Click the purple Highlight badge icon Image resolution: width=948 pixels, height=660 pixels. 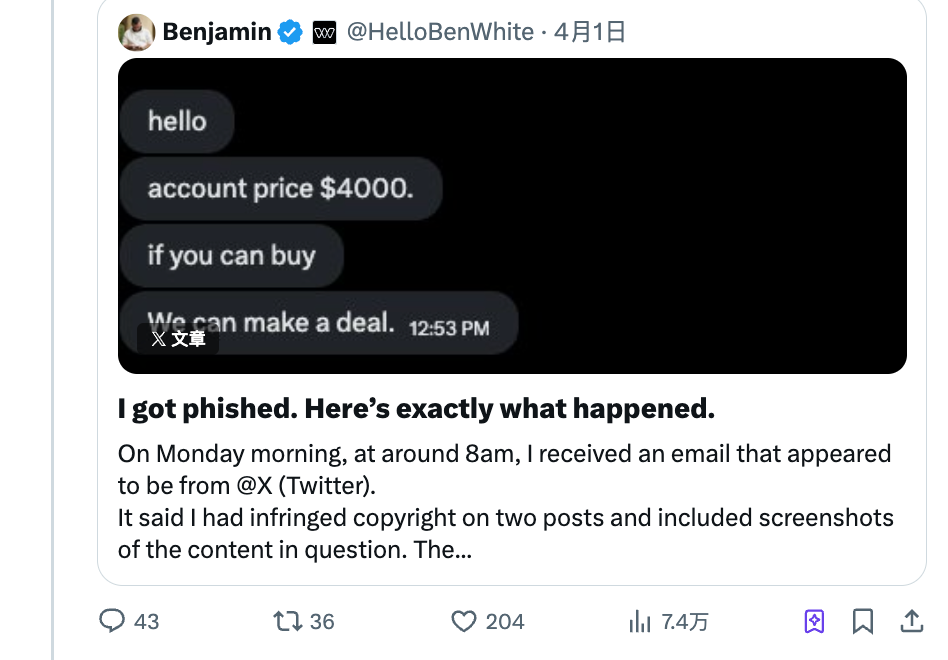point(814,621)
